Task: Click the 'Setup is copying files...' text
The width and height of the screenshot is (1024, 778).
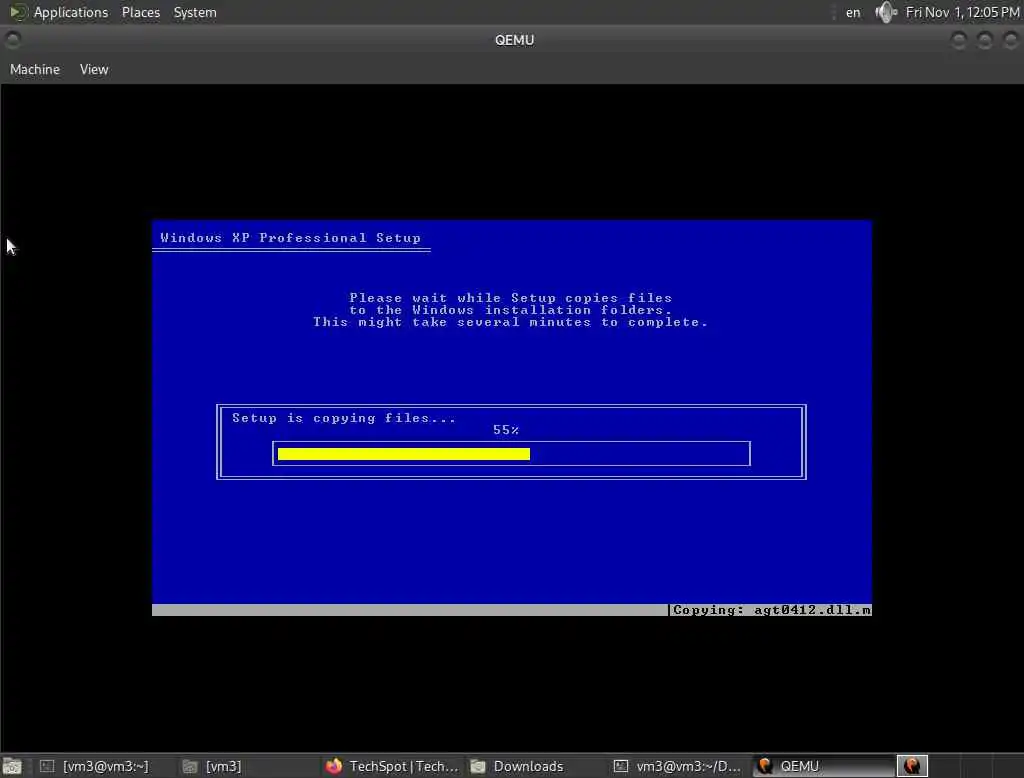Action: (x=344, y=418)
